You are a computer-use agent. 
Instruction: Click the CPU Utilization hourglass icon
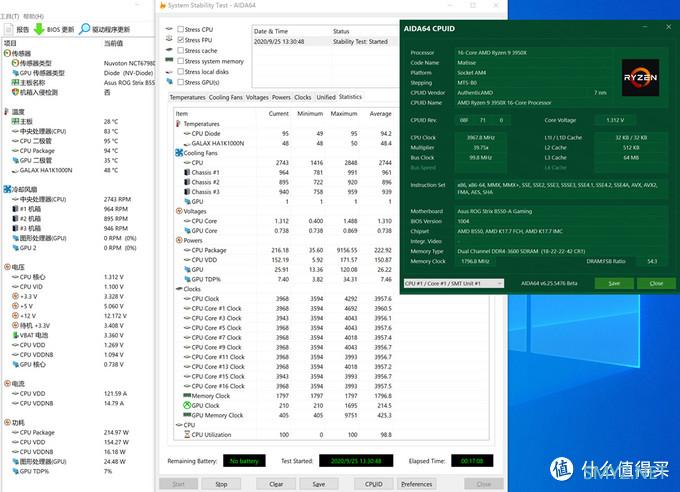[187, 434]
